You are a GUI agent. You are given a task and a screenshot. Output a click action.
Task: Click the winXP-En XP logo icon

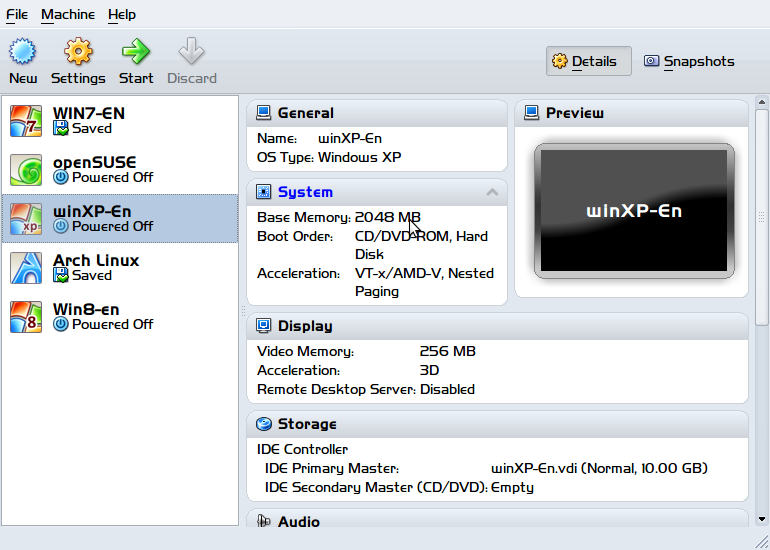[26, 219]
